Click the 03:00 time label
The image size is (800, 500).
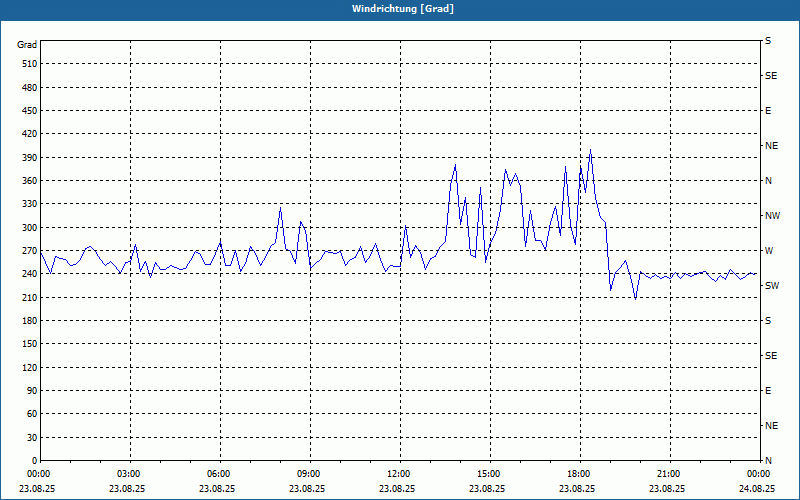(x=130, y=474)
